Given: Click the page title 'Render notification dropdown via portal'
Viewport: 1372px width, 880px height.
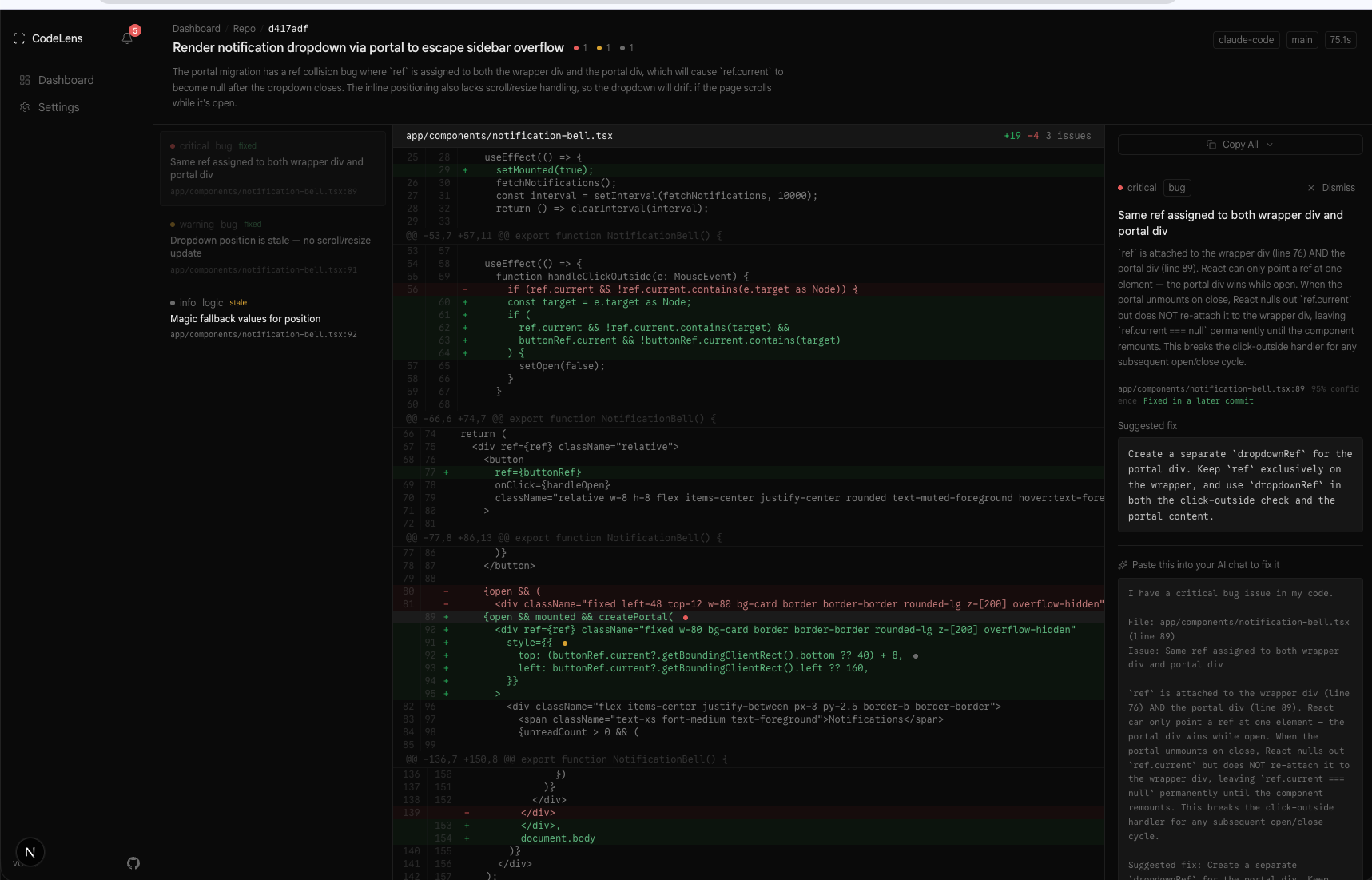Looking at the screenshot, I should tap(368, 48).
